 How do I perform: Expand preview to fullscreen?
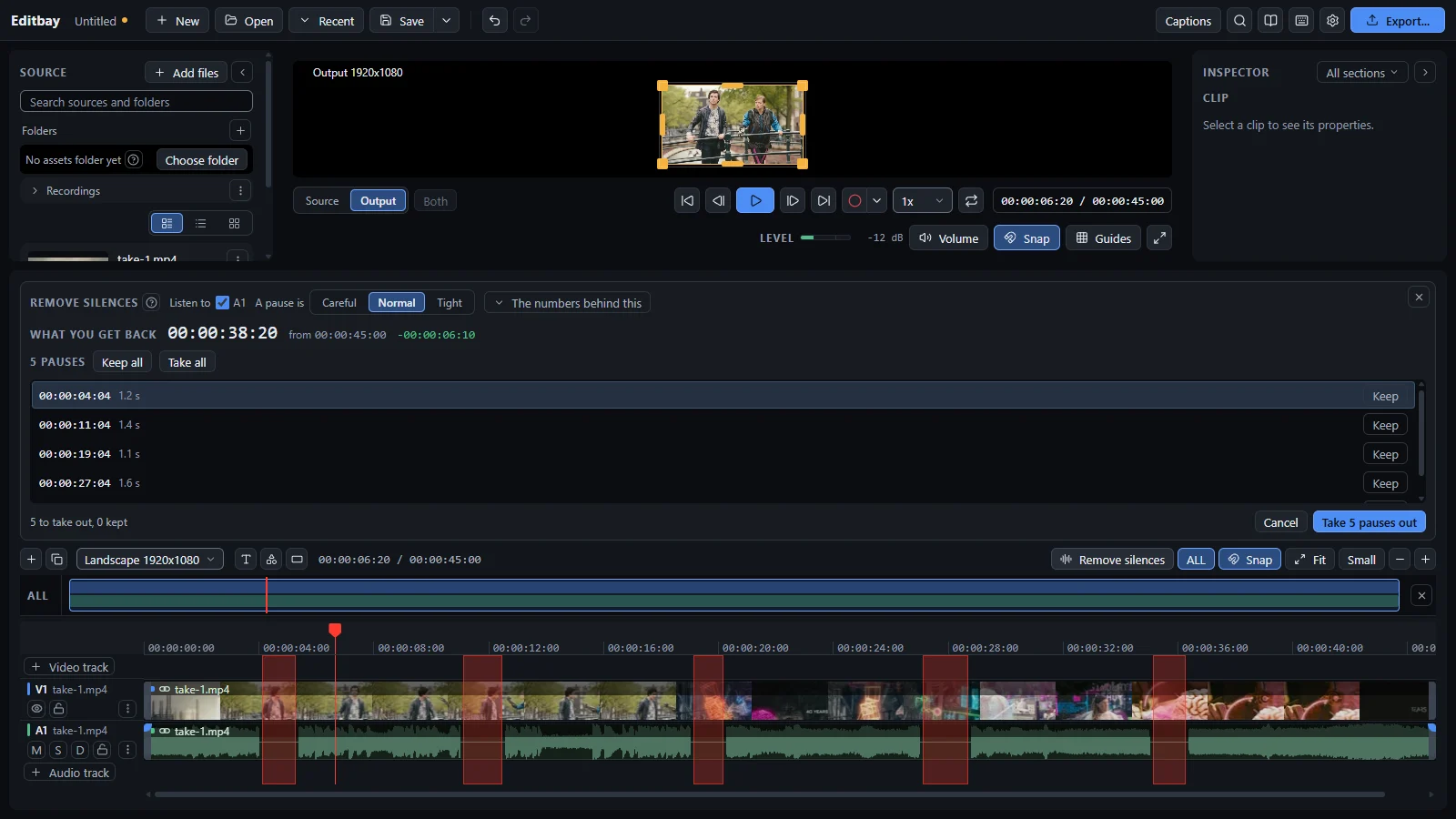[x=1159, y=238]
